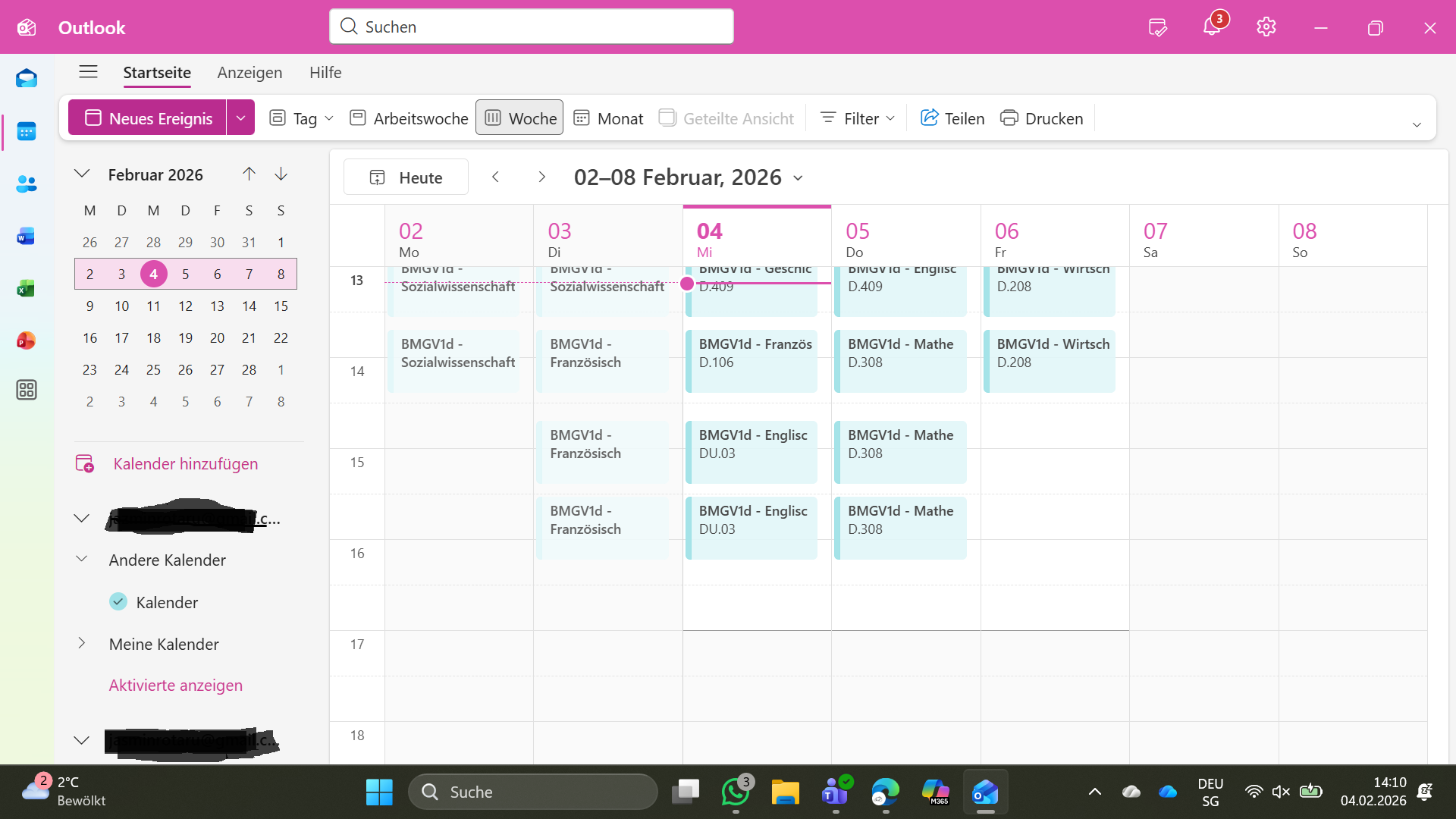This screenshot has height=819, width=1456.
Task: Expand the ribbon options chevron
Action: point(1417,124)
